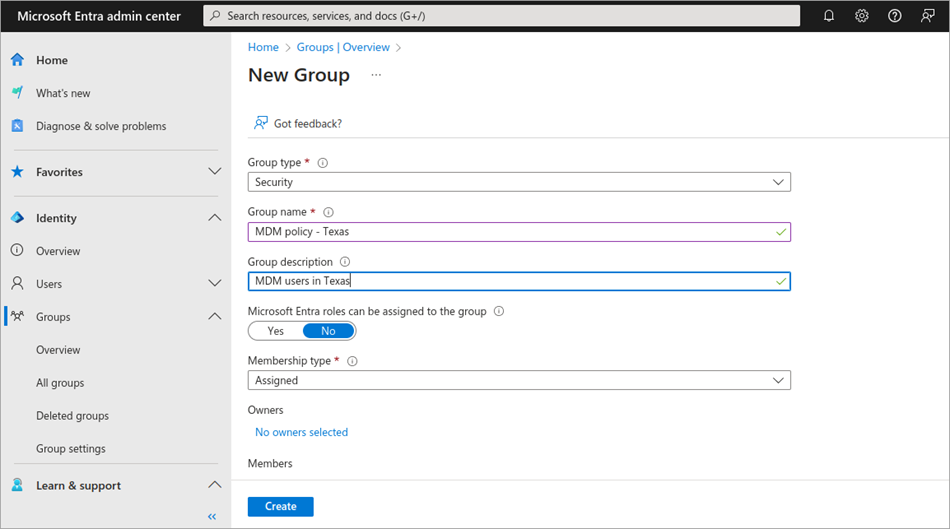Click the Members label
Image resolution: width=950 pixels, height=529 pixels.
(x=270, y=464)
